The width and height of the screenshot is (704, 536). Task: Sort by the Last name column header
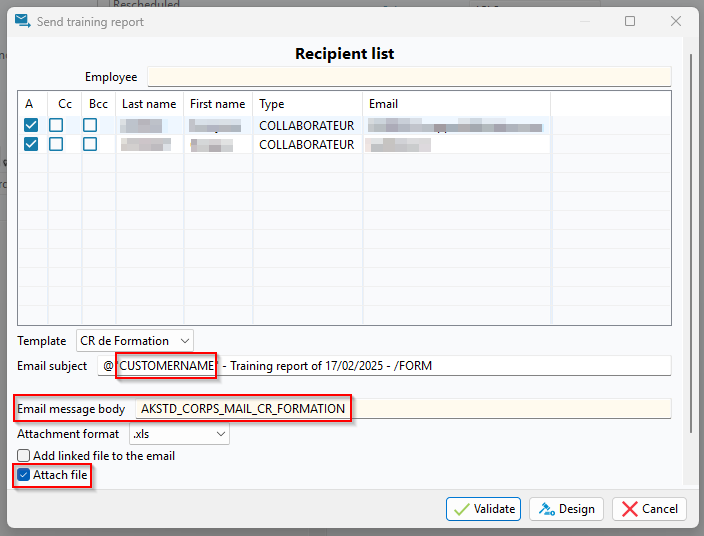point(149,104)
